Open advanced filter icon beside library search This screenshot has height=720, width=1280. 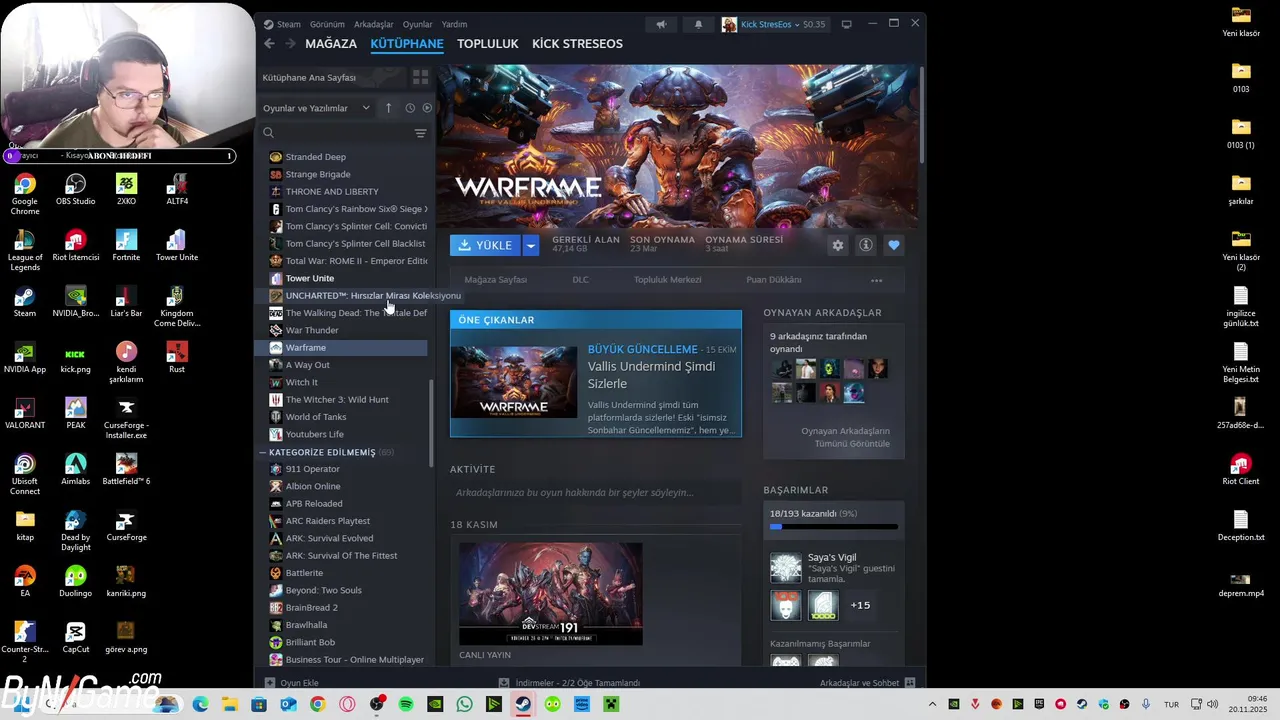click(420, 133)
